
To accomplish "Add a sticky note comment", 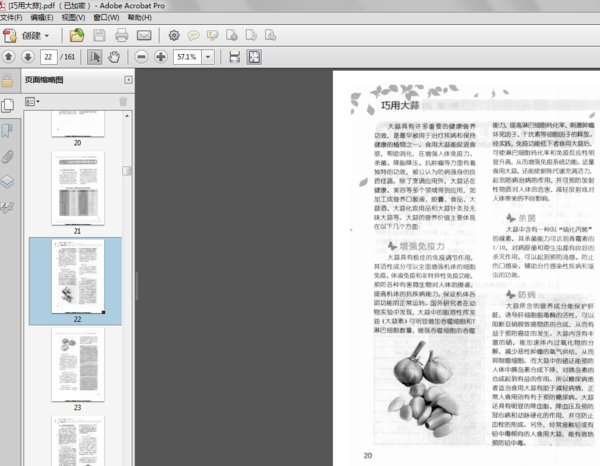I will click(193, 36).
